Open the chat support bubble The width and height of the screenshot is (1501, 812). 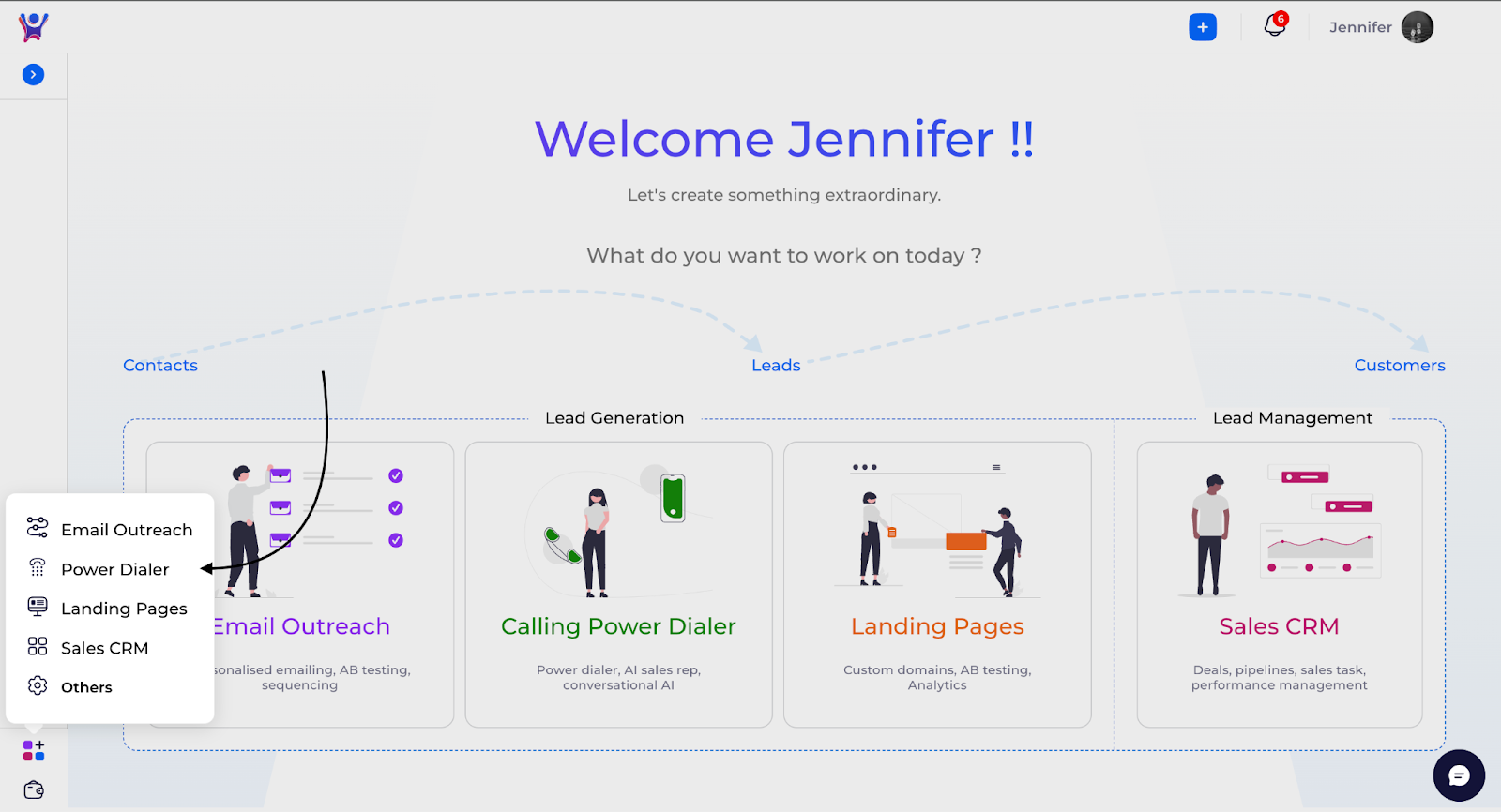pos(1459,775)
